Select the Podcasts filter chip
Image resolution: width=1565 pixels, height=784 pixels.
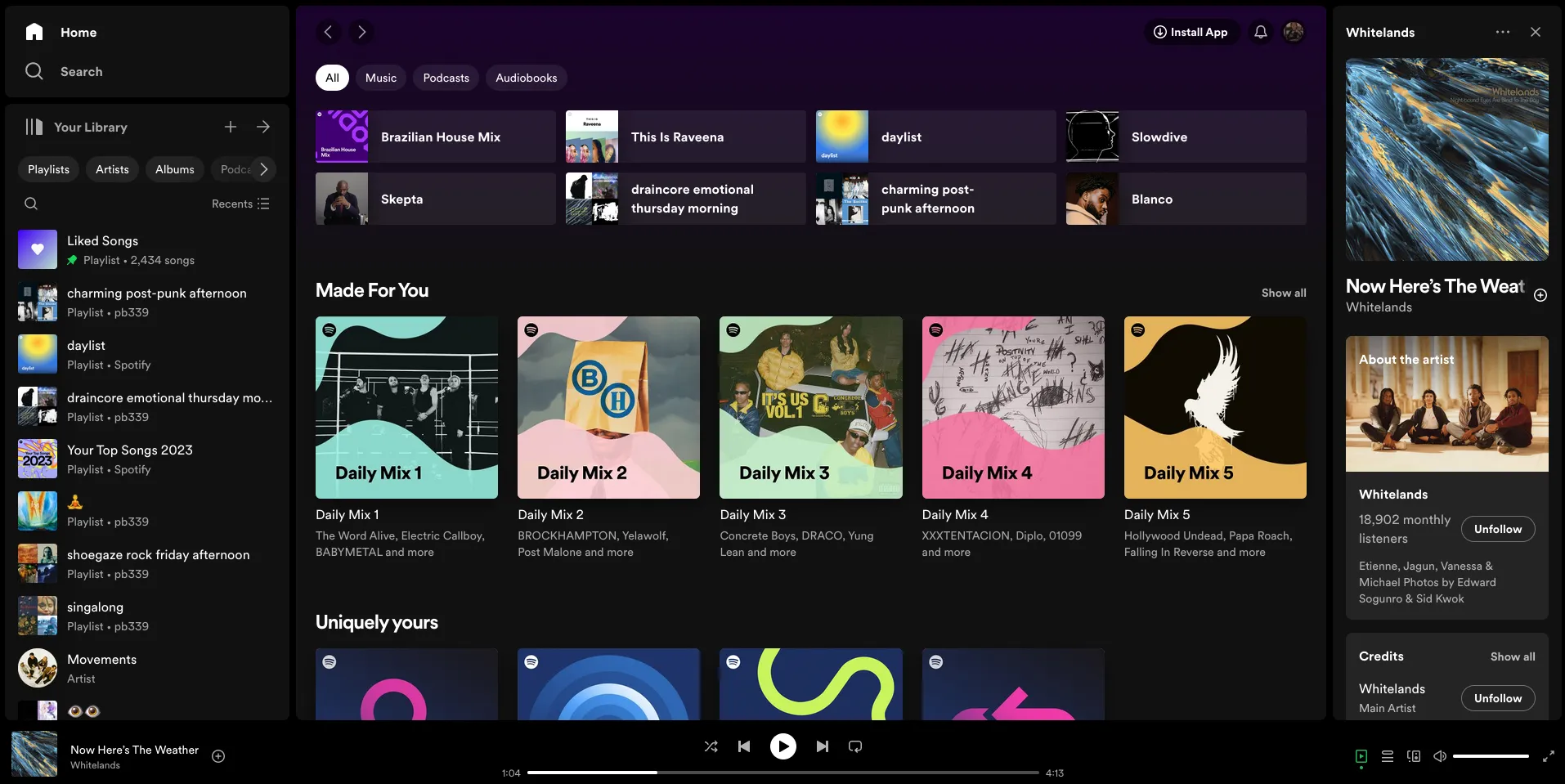tap(446, 78)
